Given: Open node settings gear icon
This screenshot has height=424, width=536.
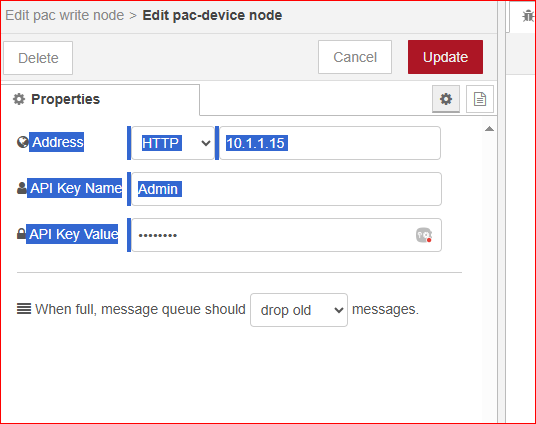Looking at the screenshot, I should pos(446,99).
